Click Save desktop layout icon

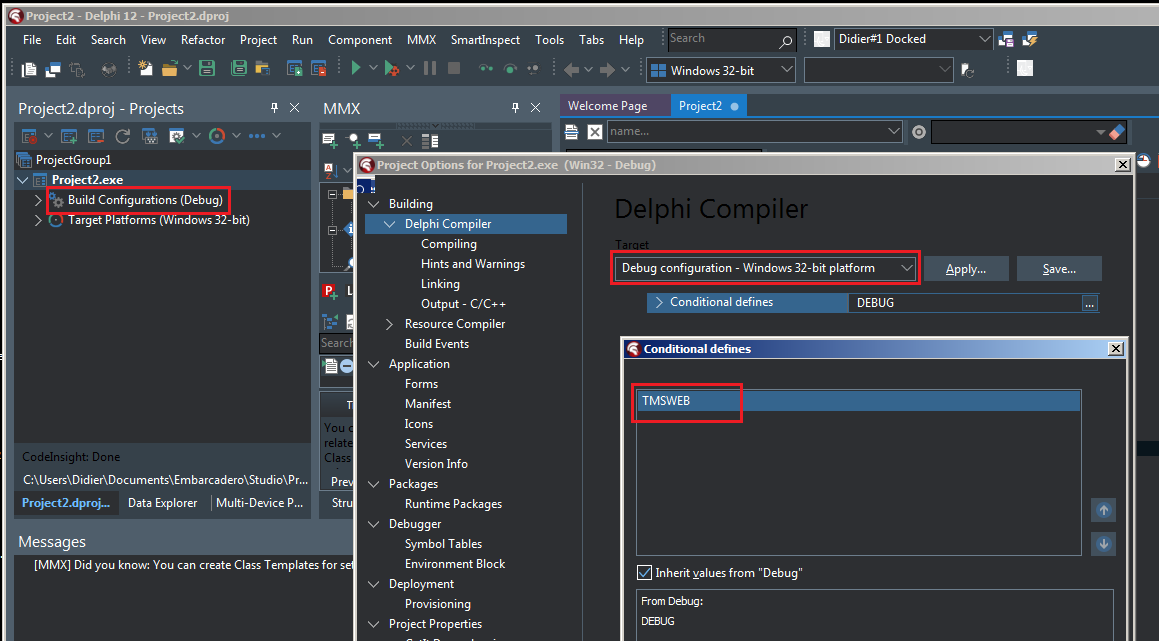click(x=1006, y=39)
